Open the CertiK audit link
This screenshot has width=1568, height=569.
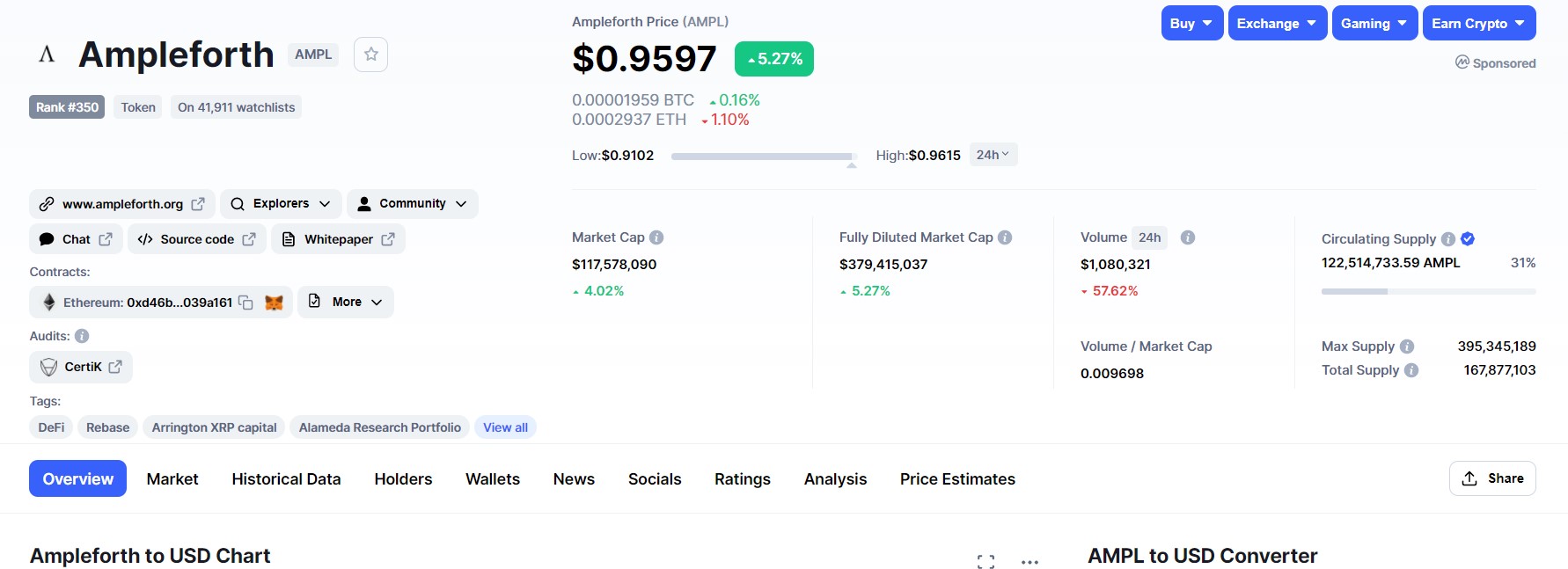point(81,367)
